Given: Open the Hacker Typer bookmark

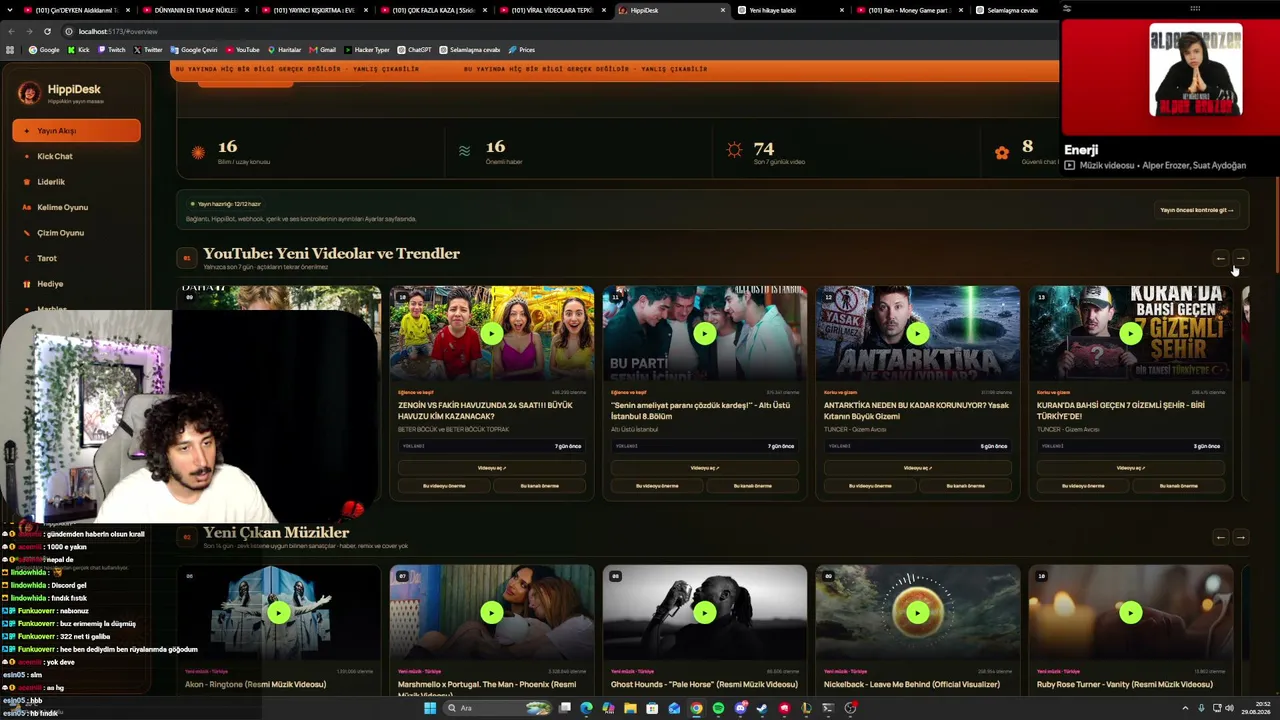Looking at the screenshot, I should coord(367,50).
